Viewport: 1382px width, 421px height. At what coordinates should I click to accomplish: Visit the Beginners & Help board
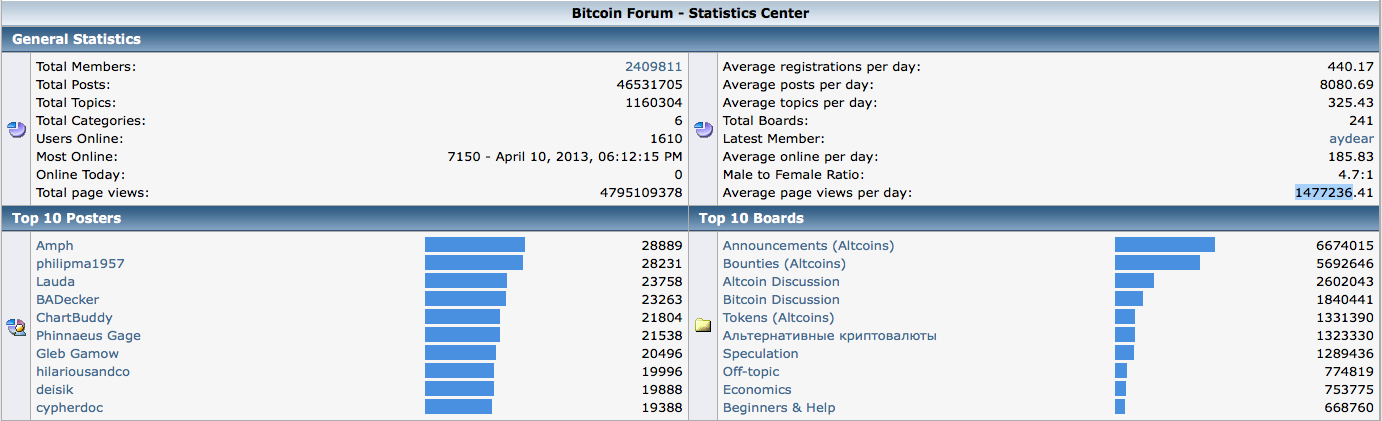click(779, 408)
